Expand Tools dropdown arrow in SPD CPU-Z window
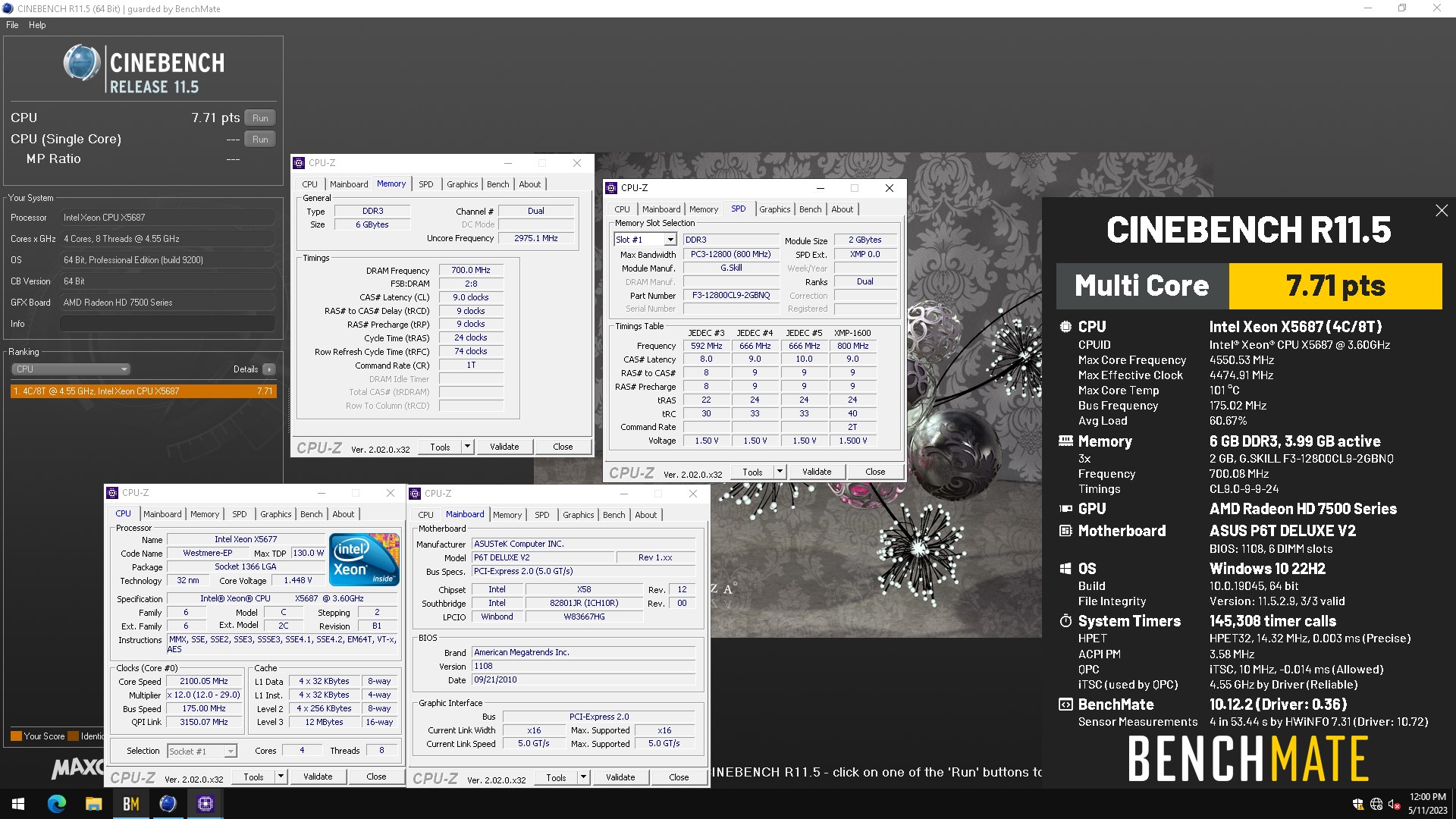 click(x=780, y=472)
